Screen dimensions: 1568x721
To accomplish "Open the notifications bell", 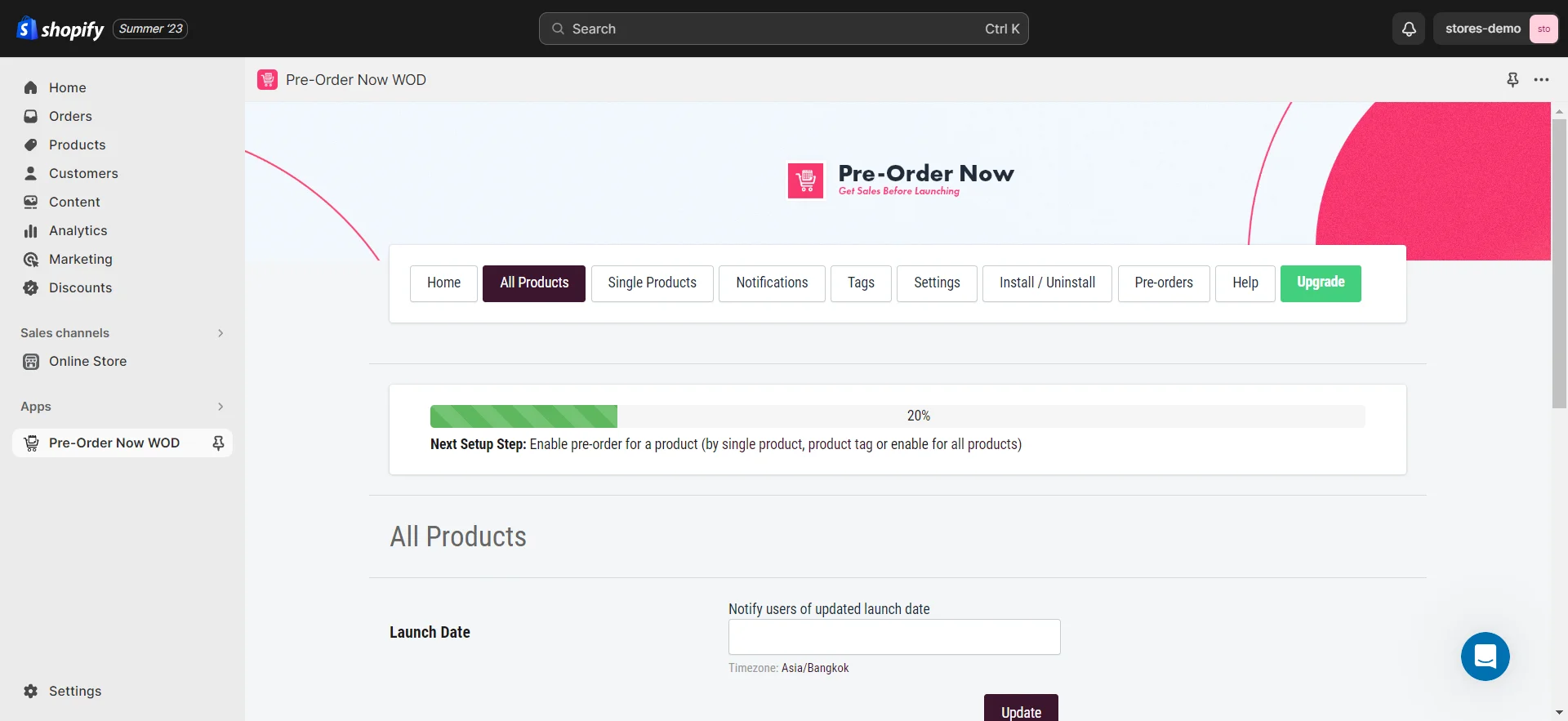I will point(1409,29).
